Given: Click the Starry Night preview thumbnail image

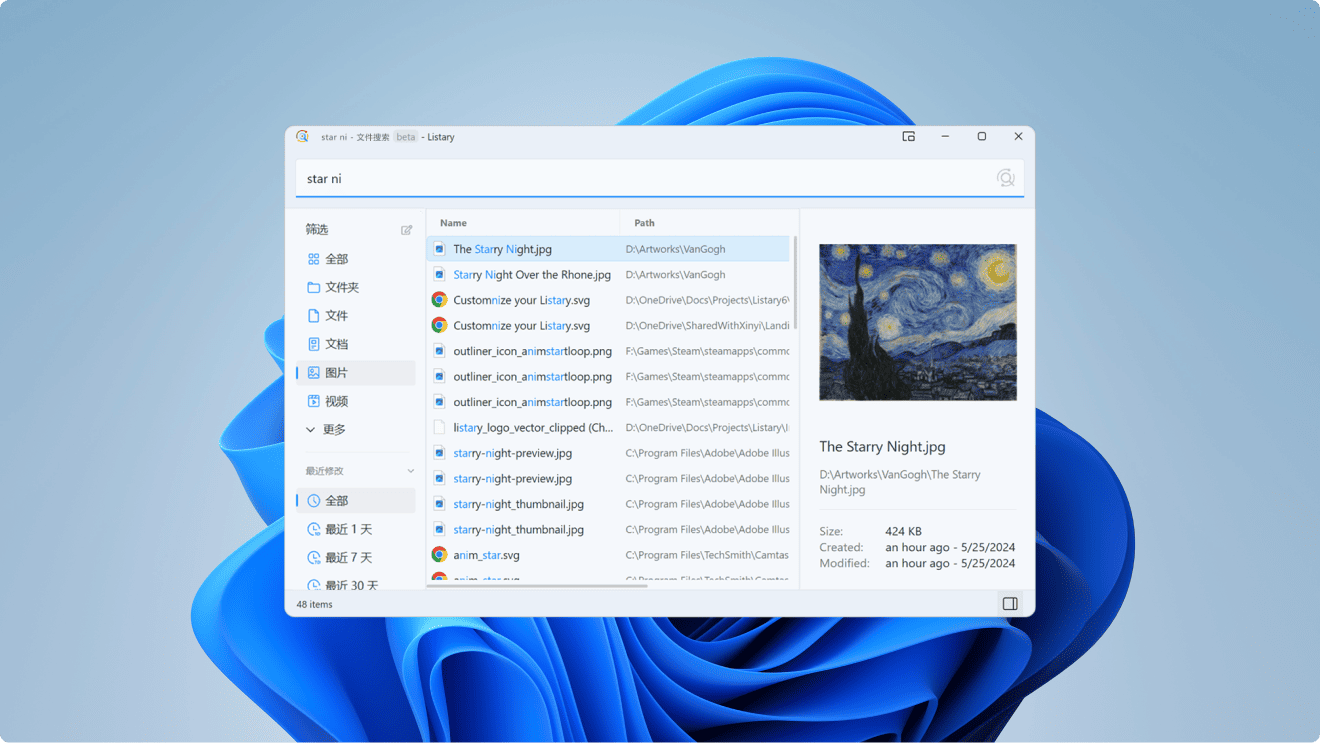Looking at the screenshot, I should pos(918,322).
